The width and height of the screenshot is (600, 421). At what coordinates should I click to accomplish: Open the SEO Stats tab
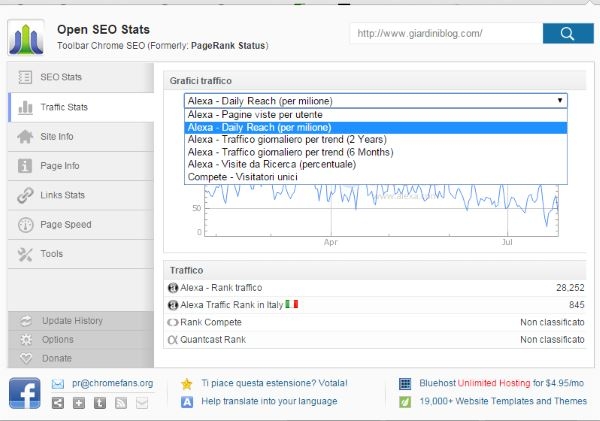[x=81, y=77]
